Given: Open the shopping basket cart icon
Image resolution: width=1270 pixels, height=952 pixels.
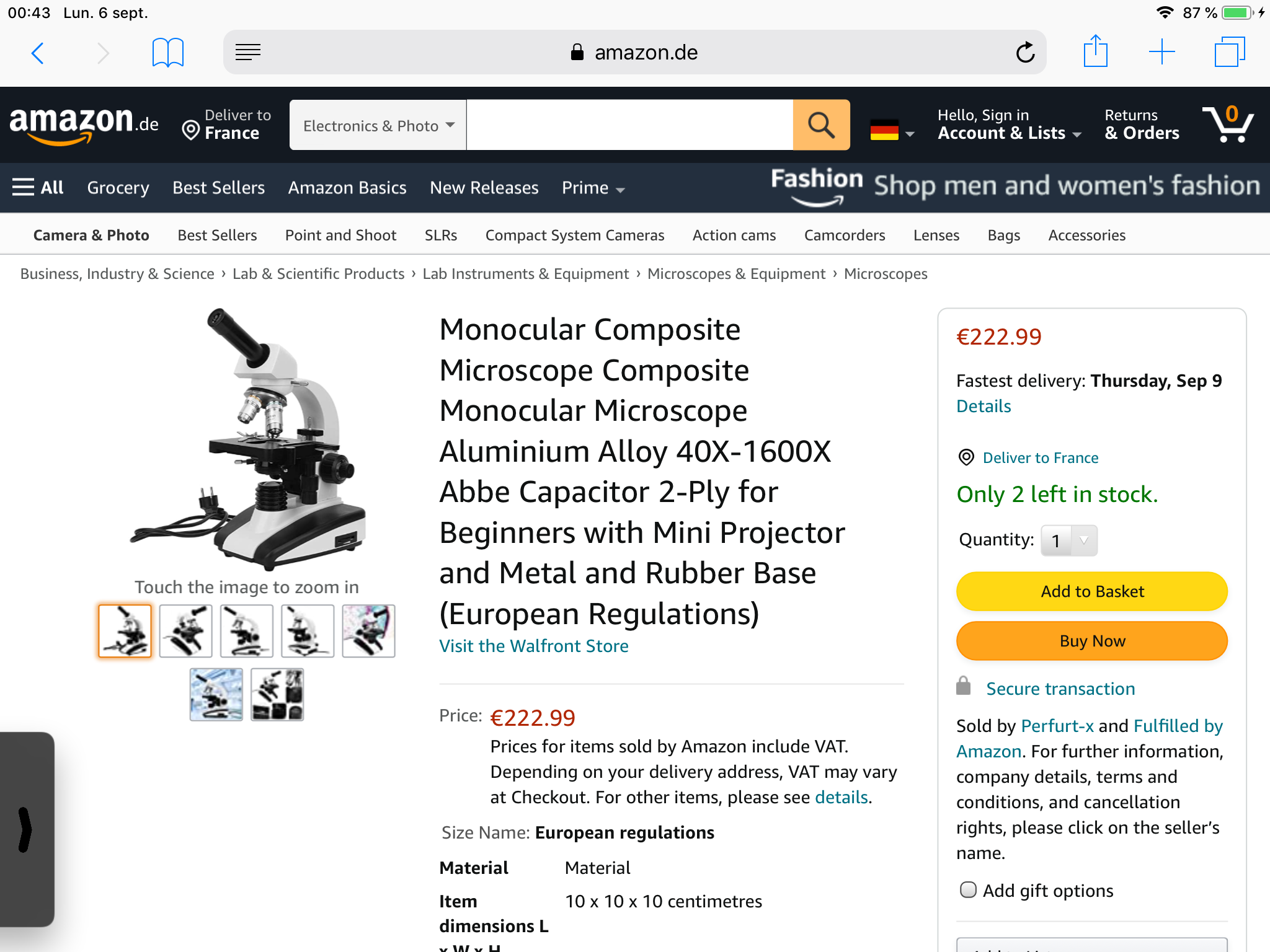Looking at the screenshot, I should coord(1228,124).
